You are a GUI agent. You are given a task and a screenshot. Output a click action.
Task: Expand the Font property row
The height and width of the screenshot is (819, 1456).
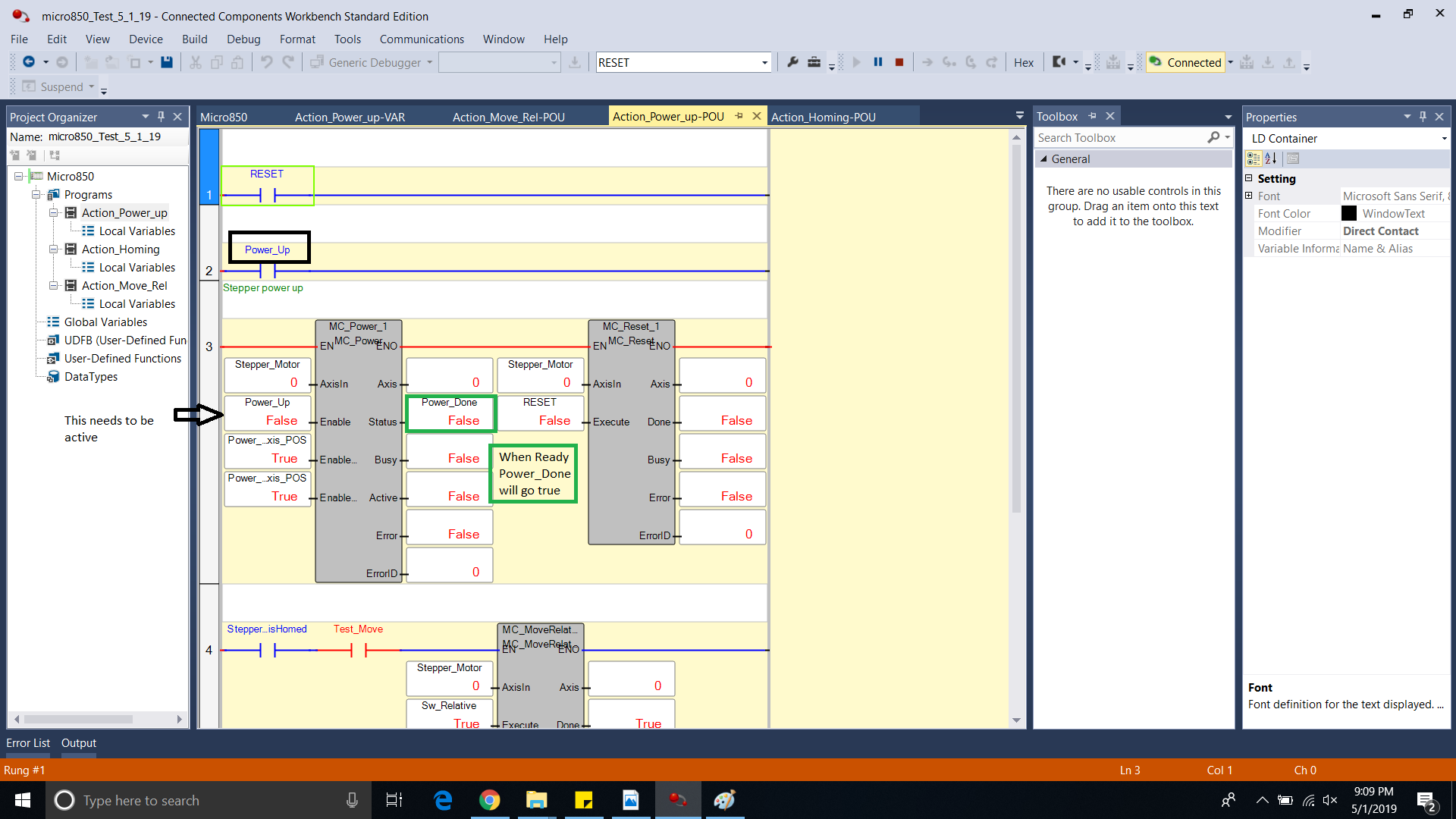[1249, 196]
